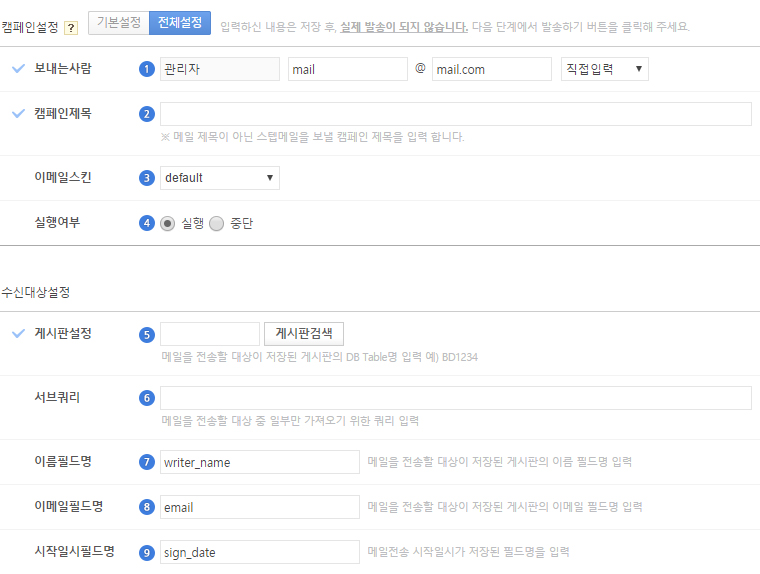
Task: Click the number 8 badge next to 이메일필드명
Action: tap(147, 507)
